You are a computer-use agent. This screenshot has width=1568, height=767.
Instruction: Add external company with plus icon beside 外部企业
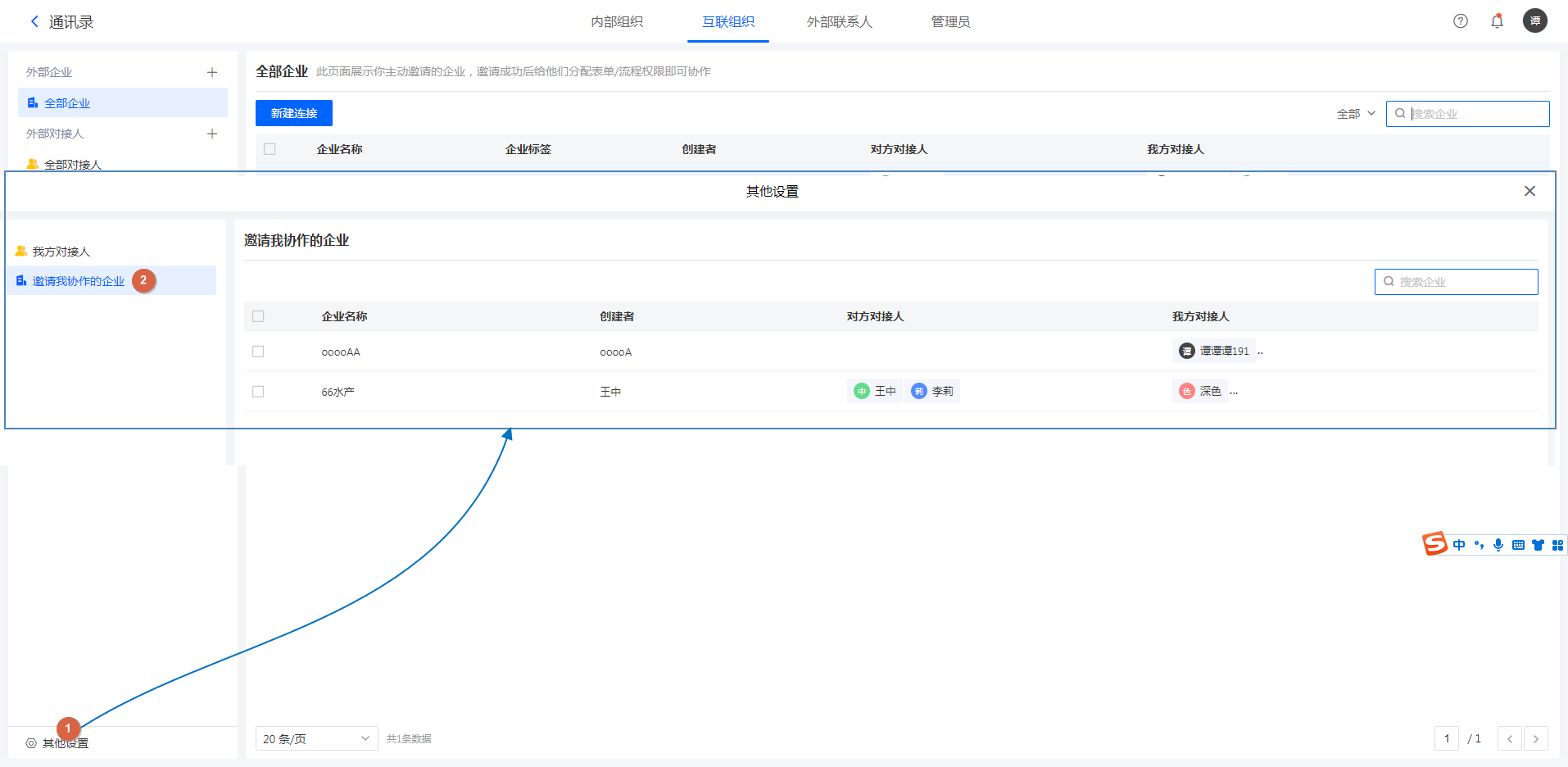point(212,72)
